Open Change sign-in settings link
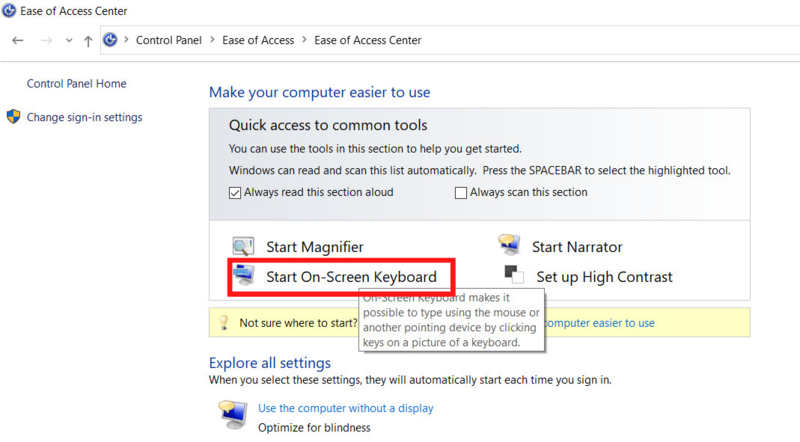The width and height of the screenshot is (800, 442). pyautogui.click(x=85, y=117)
